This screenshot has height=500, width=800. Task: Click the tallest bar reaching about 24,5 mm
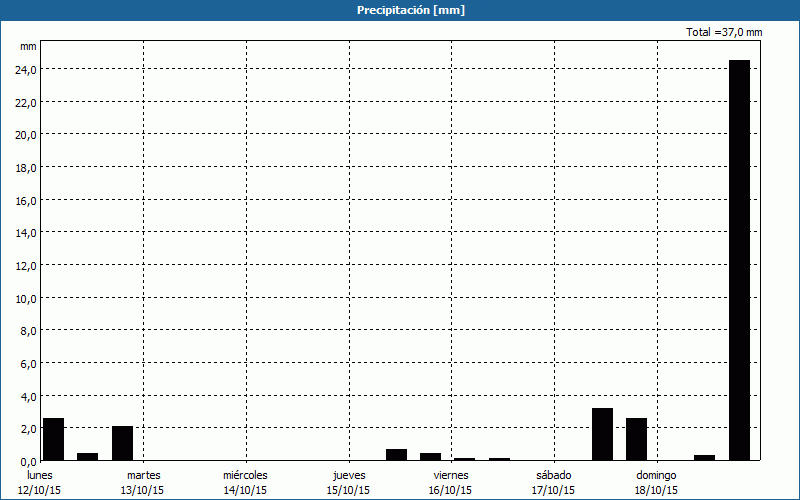[739, 260]
